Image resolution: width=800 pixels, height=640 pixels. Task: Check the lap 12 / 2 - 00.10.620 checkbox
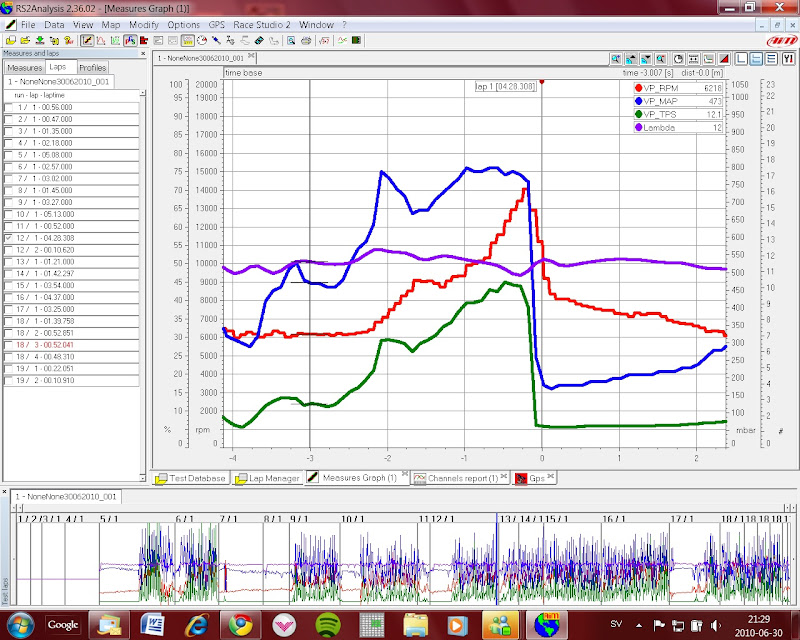[x=9, y=250]
